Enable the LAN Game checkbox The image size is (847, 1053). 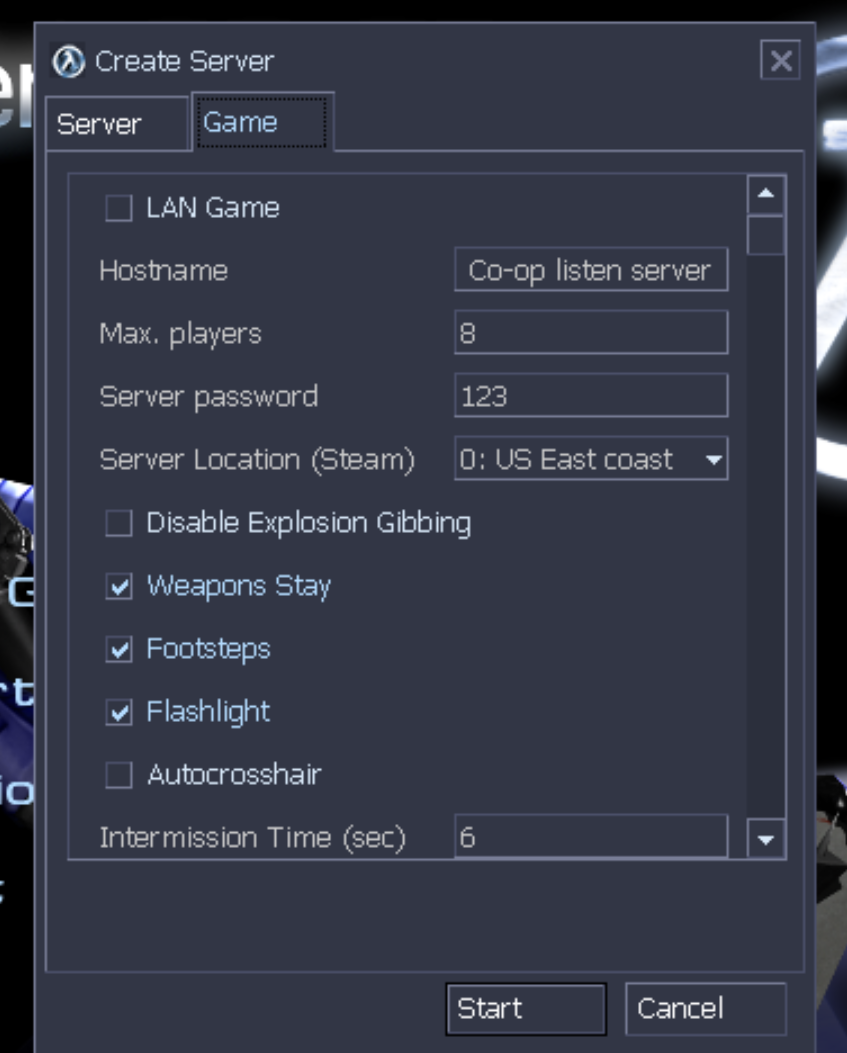coord(119,208)
